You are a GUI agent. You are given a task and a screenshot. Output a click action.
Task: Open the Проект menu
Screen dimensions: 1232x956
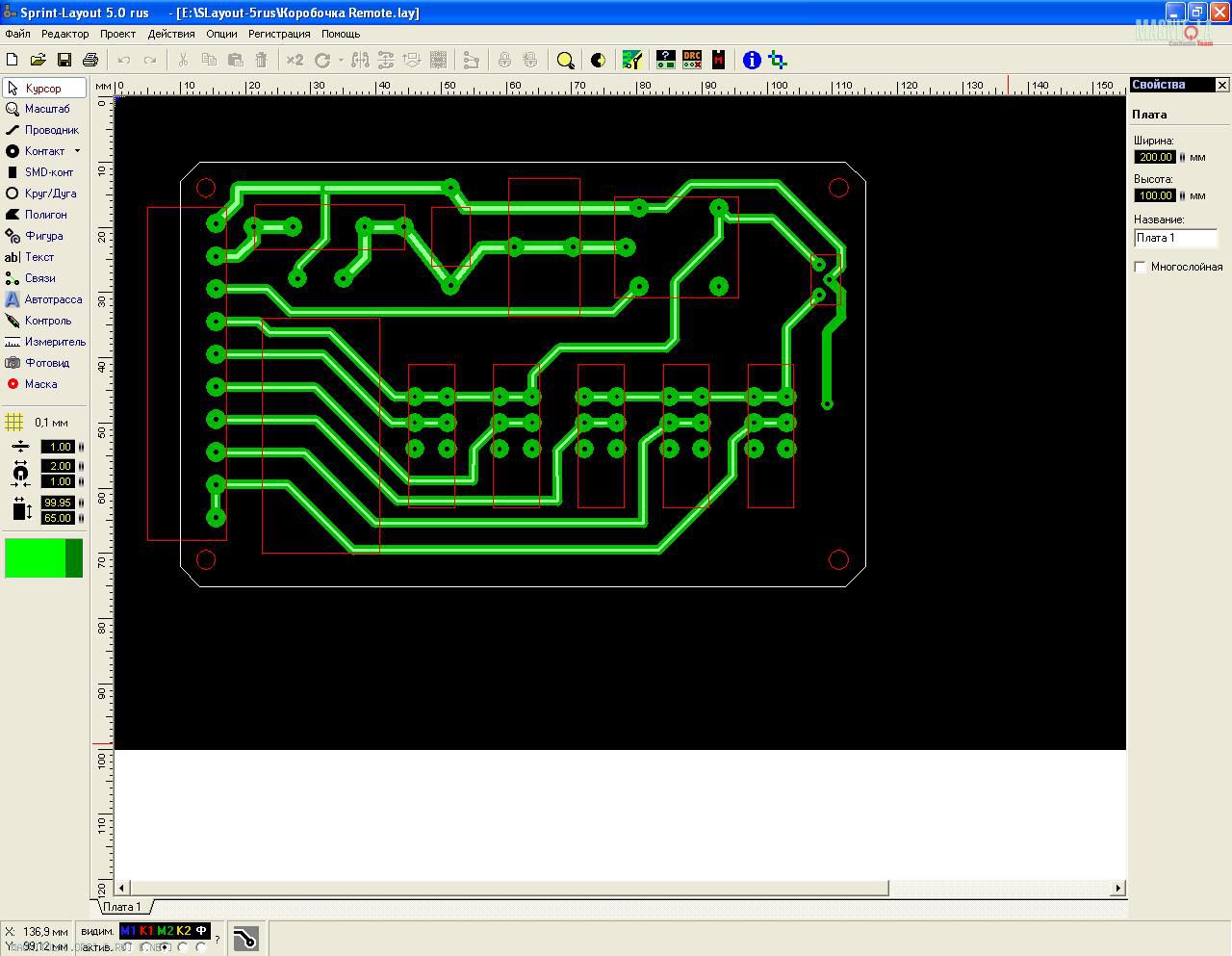coord(117,34)
